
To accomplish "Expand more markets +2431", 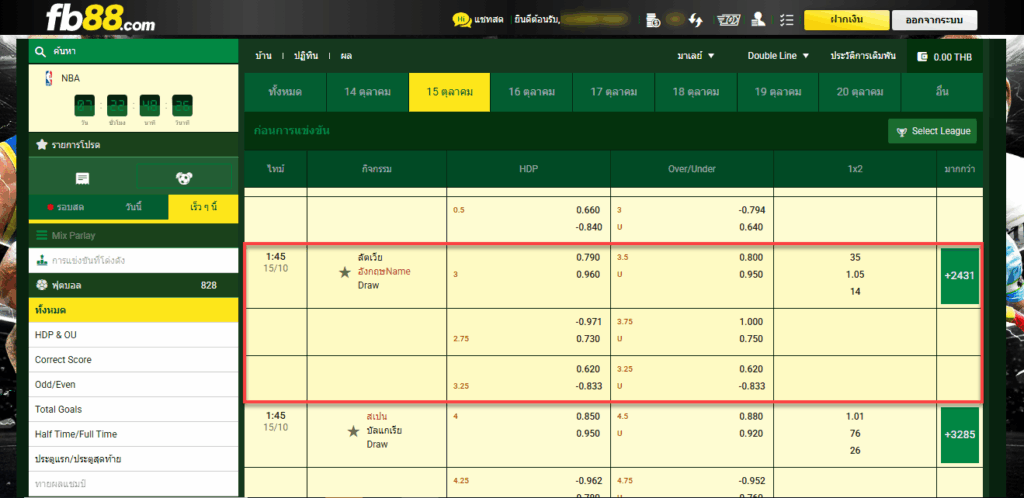I will tap(959, 276).
